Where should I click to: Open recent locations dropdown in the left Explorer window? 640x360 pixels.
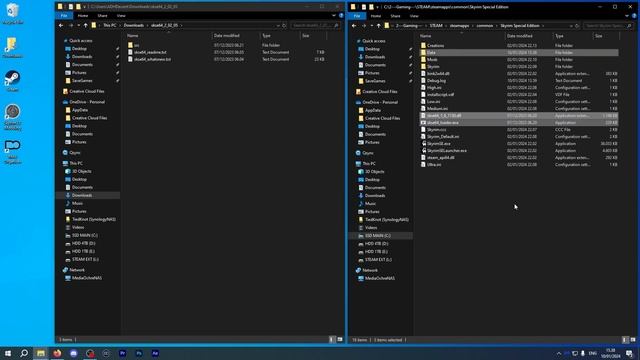(78, 25)
